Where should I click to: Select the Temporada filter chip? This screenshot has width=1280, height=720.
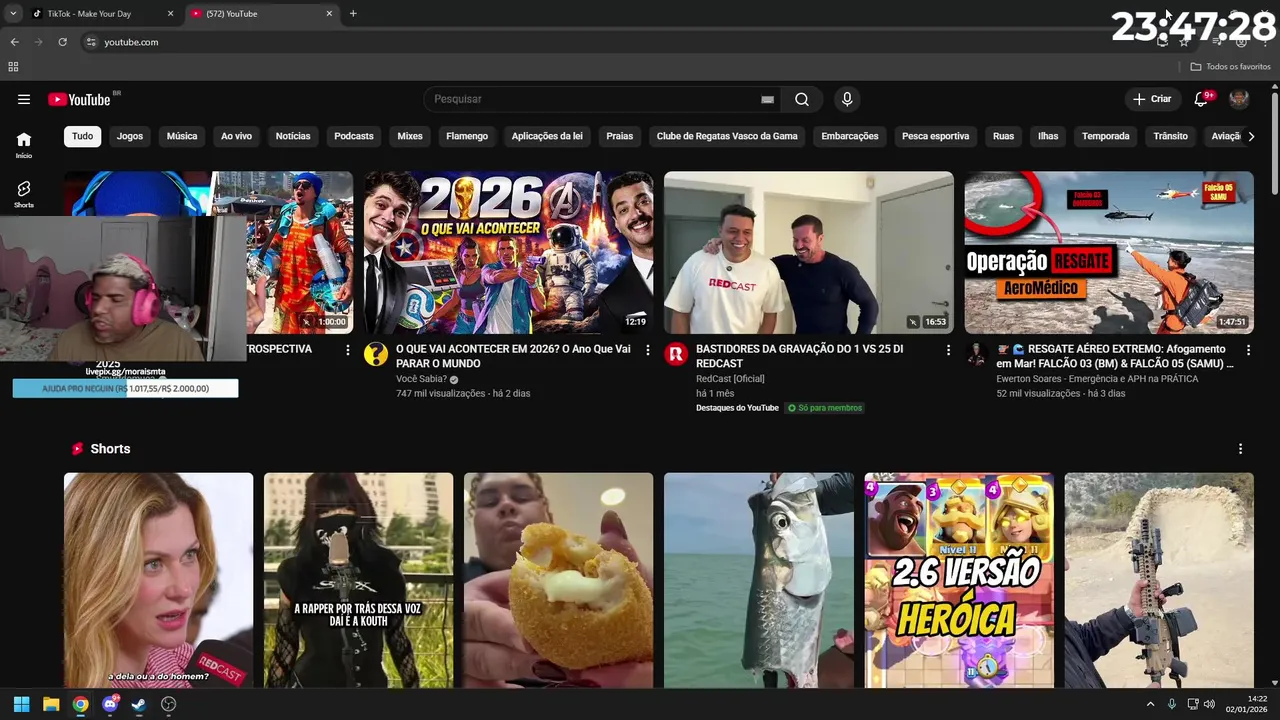point(1106,136)
